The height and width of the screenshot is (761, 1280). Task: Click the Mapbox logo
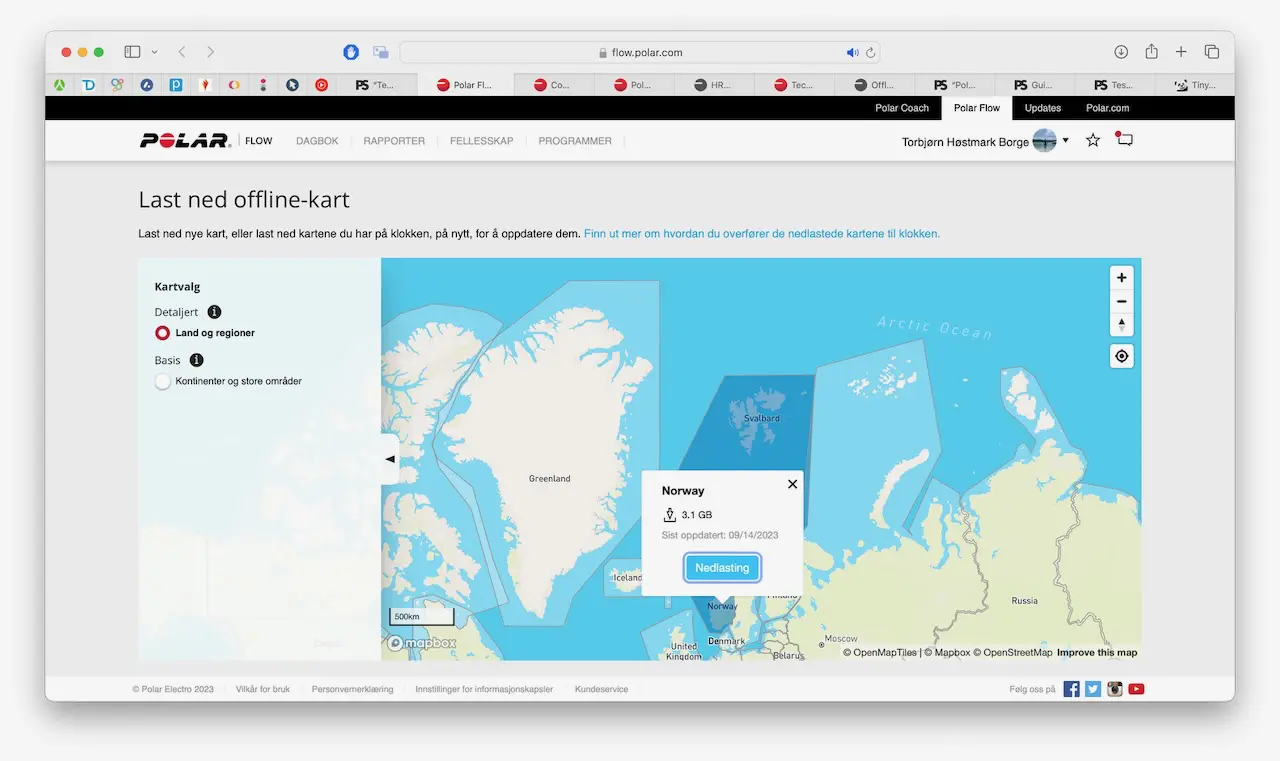(x=422, y=643)
